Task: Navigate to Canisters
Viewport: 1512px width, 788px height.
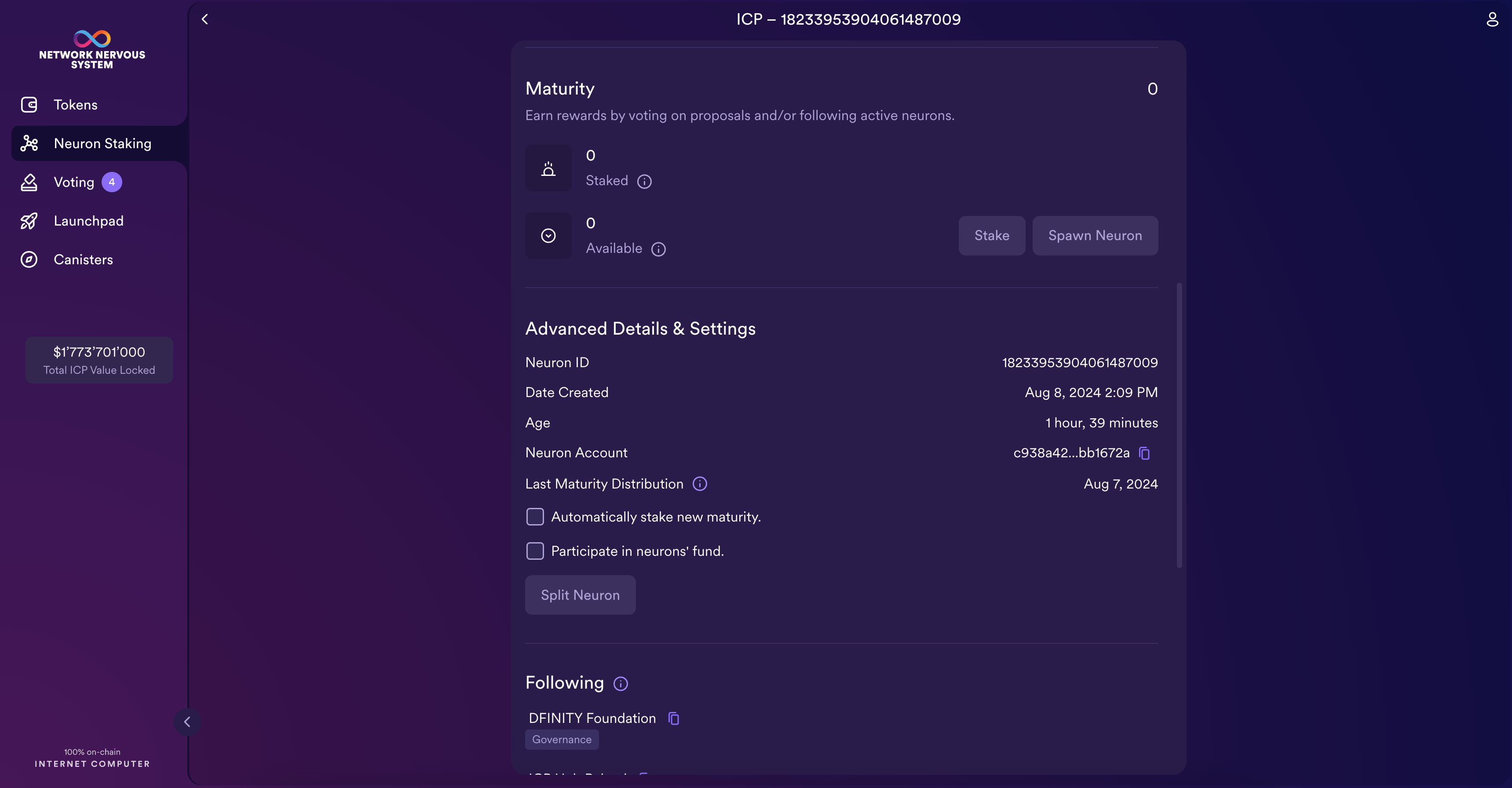Action: [x=83, y=260]
